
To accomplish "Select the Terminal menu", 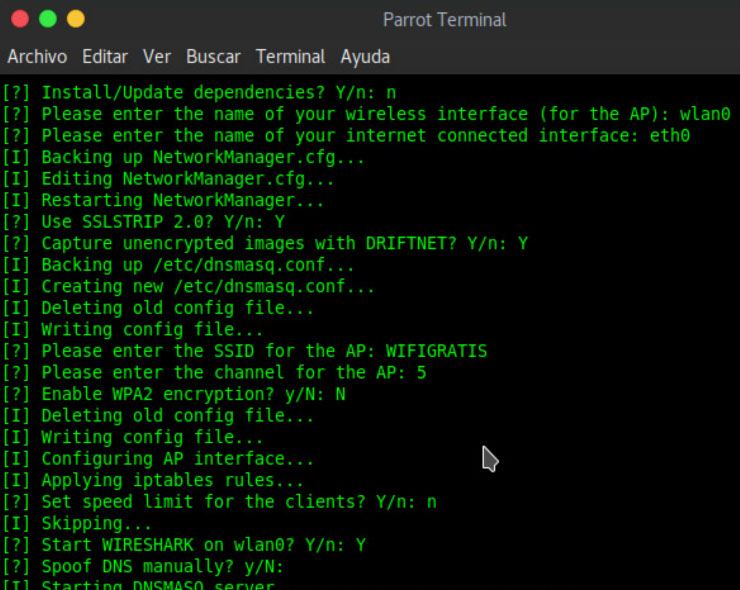I will [290, 57].
